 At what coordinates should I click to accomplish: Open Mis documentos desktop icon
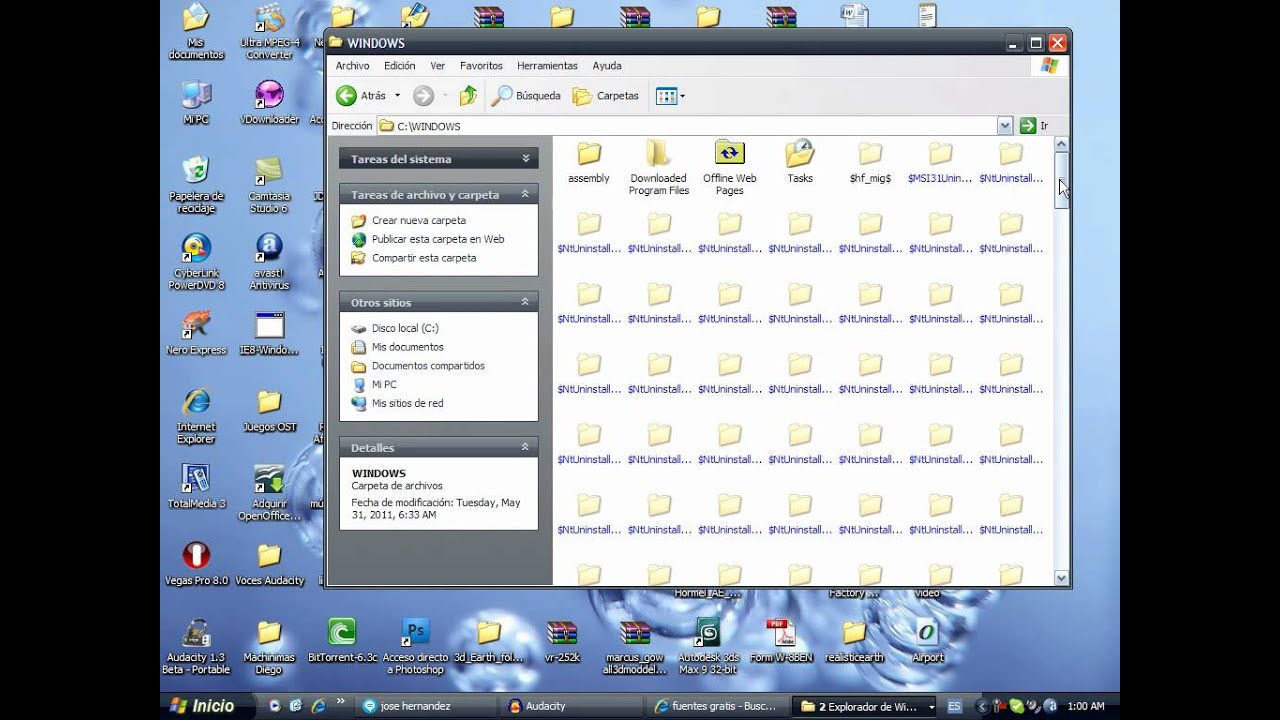(x=196, y=32)
